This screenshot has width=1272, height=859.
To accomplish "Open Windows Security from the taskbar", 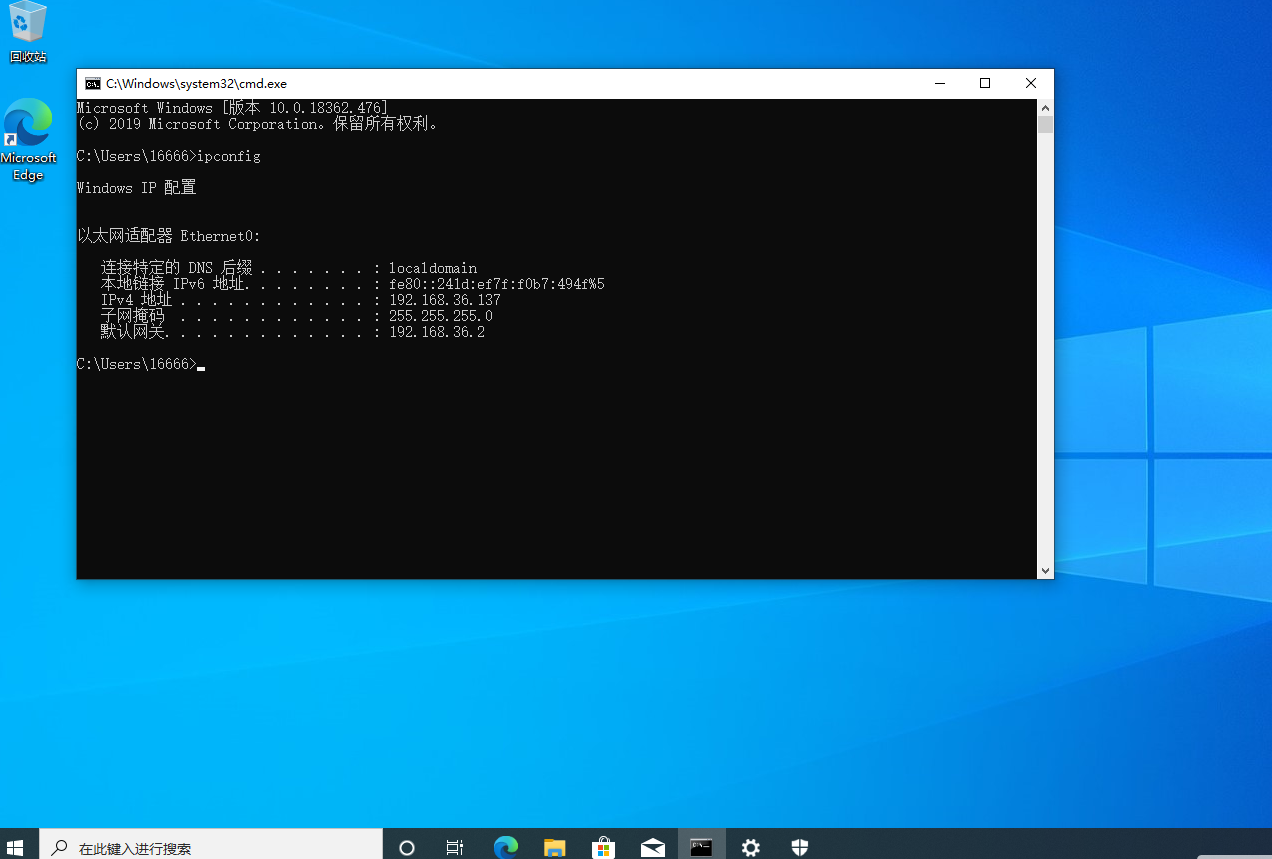I will (799, 847).
